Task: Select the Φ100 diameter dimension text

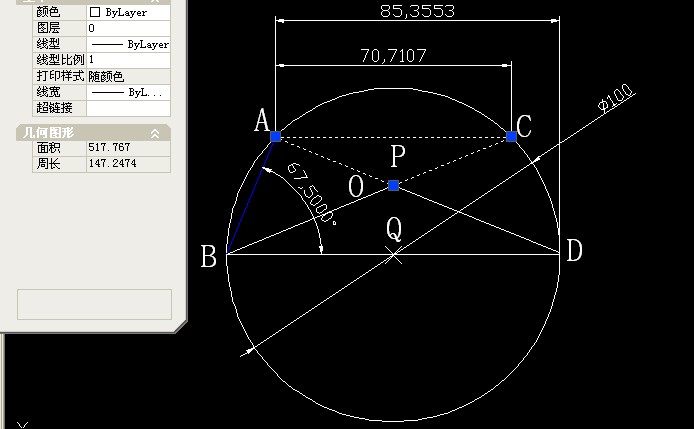Action: point(616,98)
